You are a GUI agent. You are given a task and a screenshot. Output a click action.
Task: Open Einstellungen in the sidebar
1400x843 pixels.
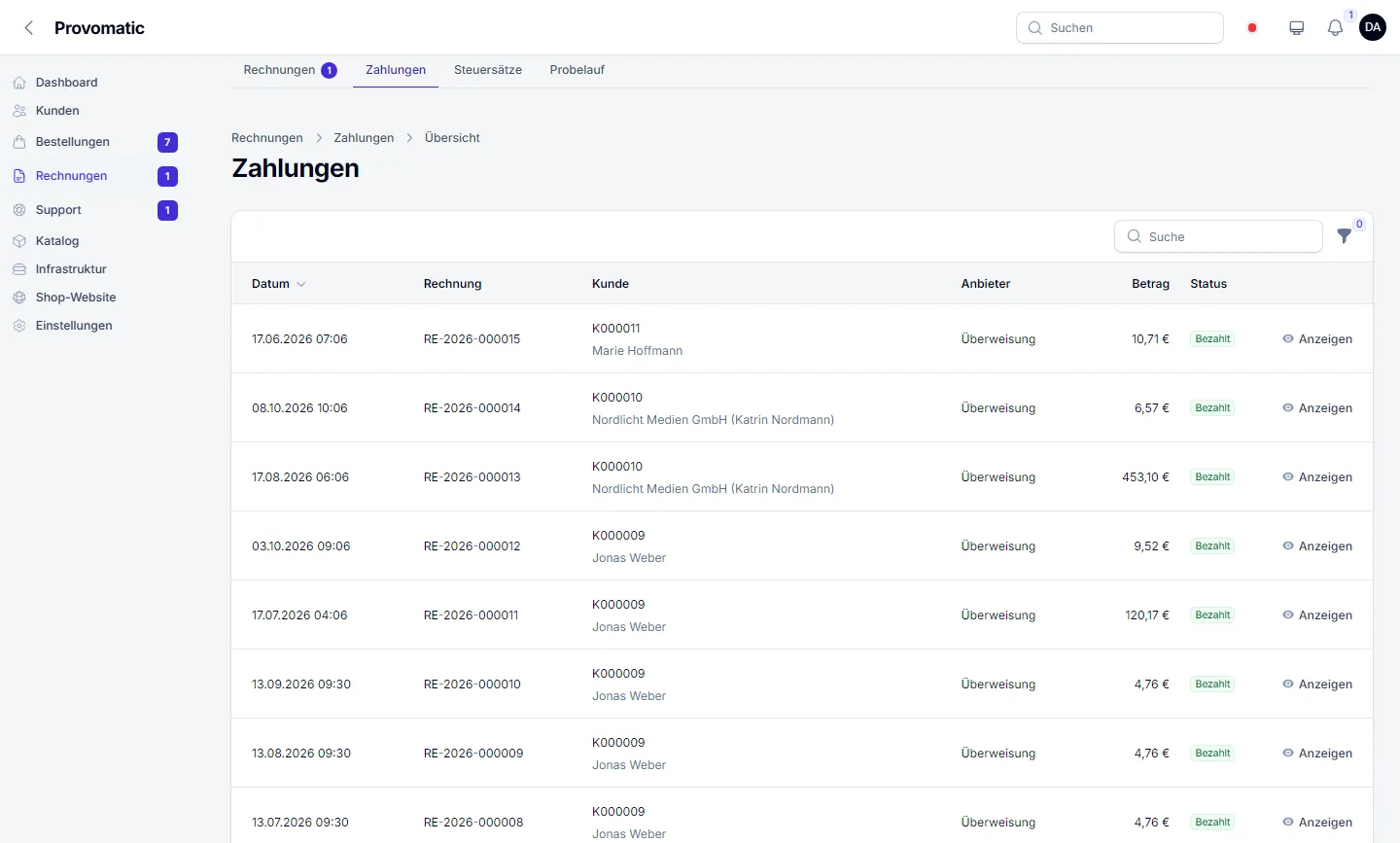coord(74,326)
